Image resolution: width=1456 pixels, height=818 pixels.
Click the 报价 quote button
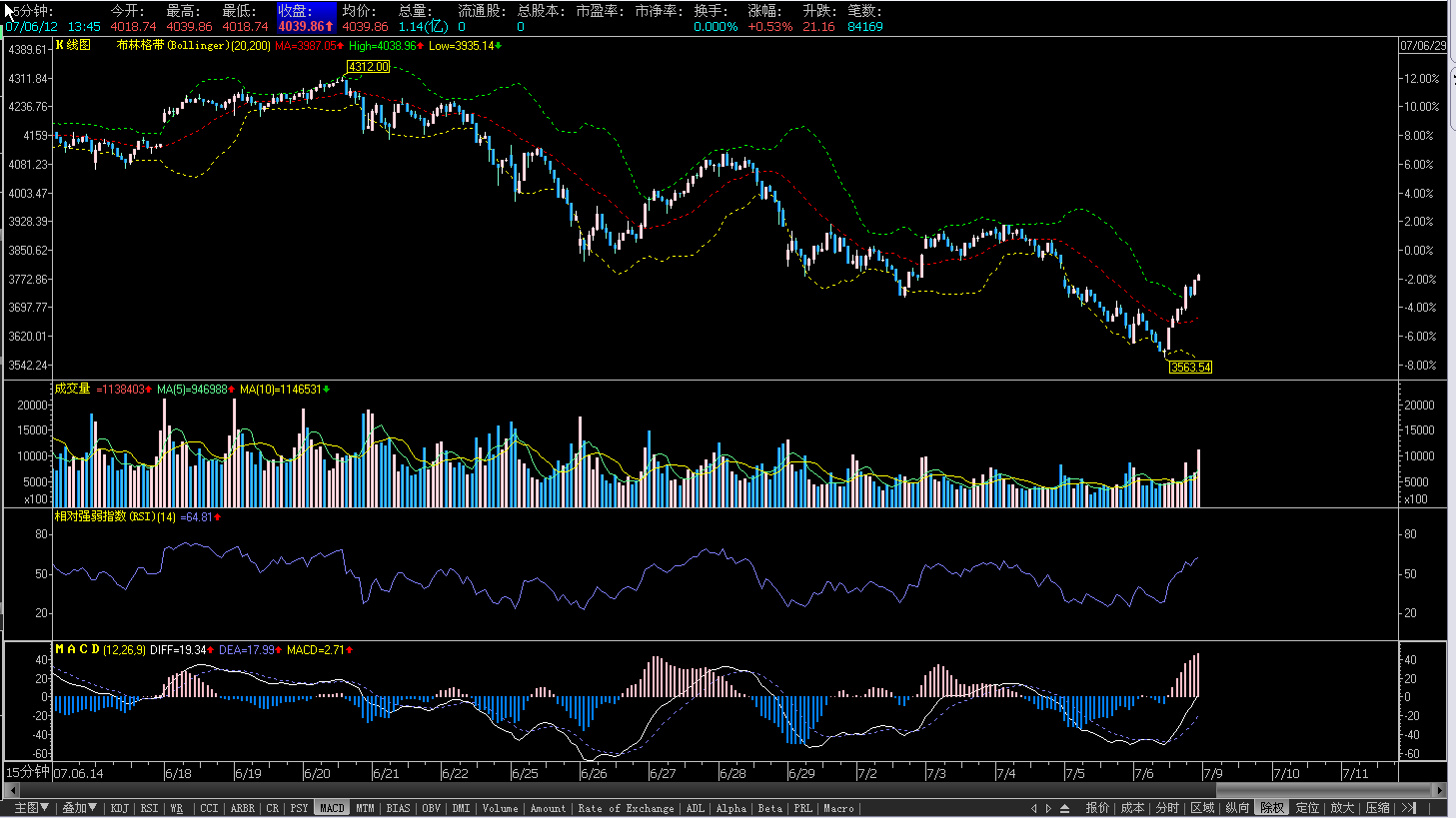[1097, 808]
